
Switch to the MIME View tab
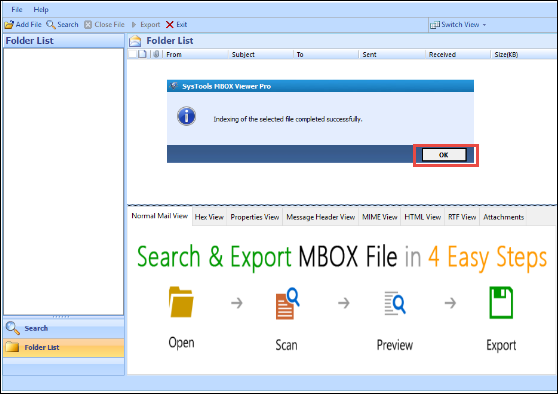point(380,217)
